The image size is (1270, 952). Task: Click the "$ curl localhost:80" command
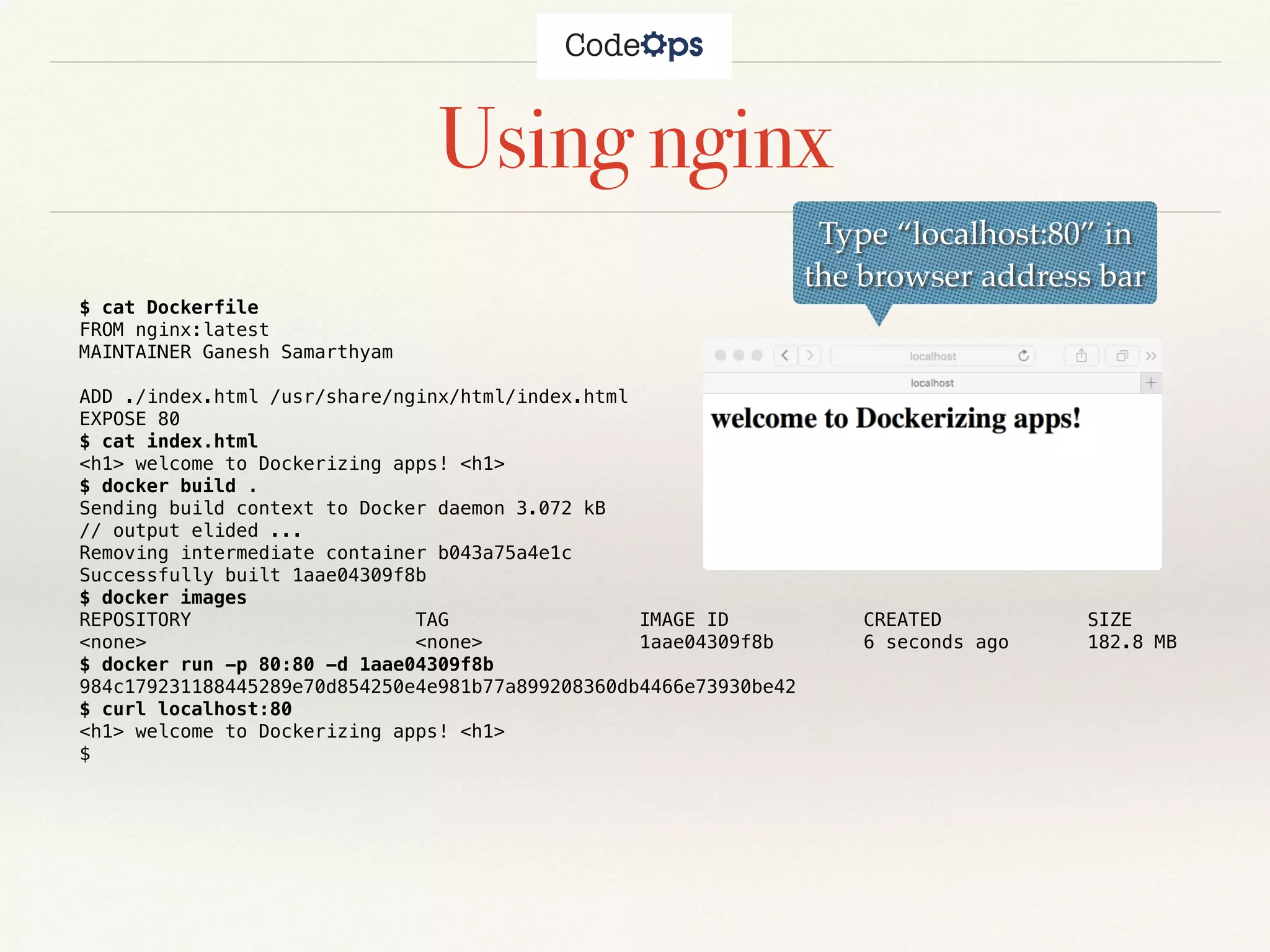(x=185, y=709)
